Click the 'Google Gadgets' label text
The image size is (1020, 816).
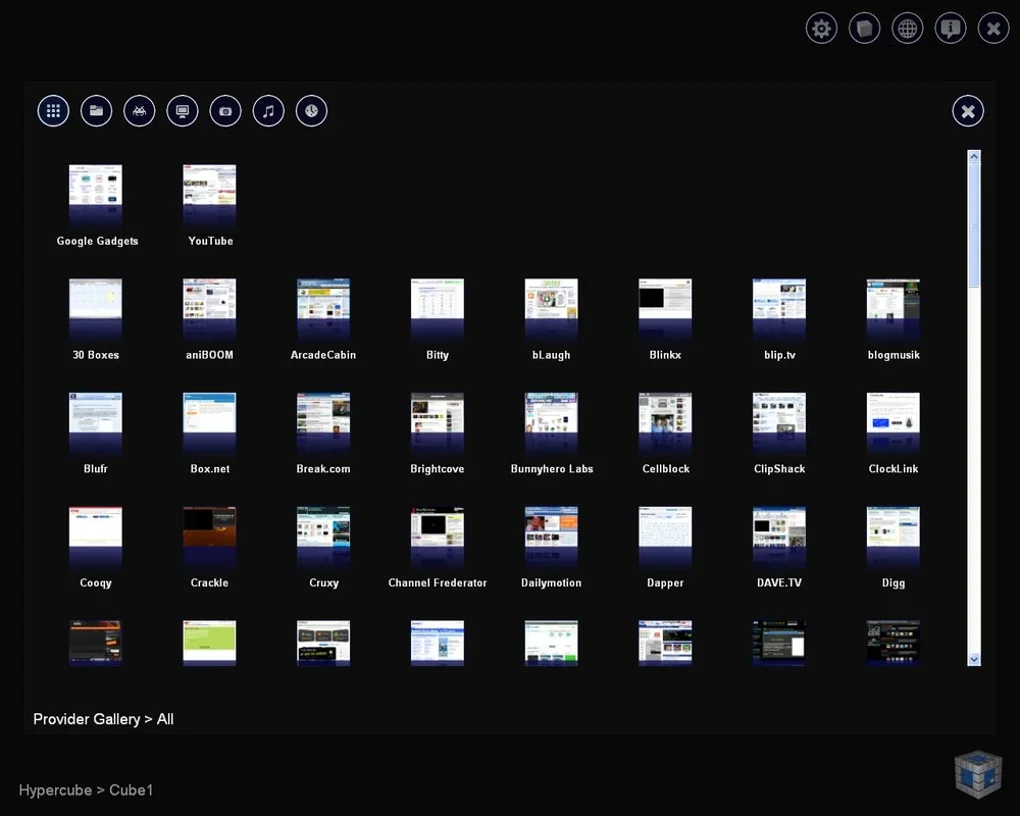(x=98, y=241)
